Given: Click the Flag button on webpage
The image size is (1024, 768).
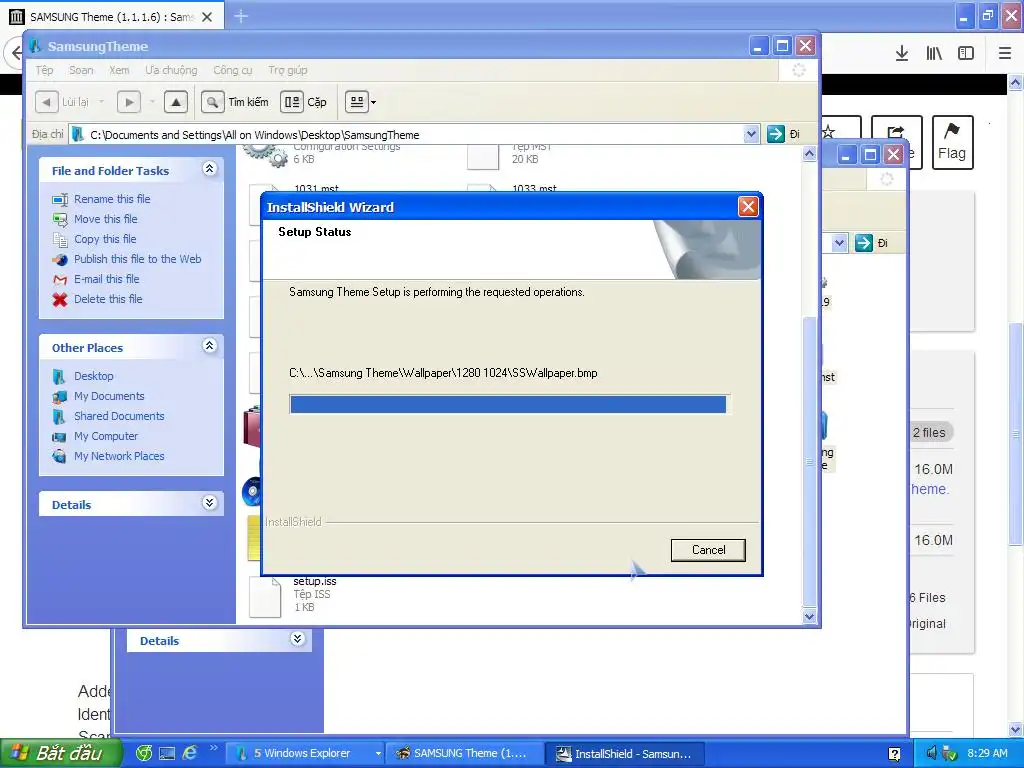Looking at the screenshot, I should [952, 142].
